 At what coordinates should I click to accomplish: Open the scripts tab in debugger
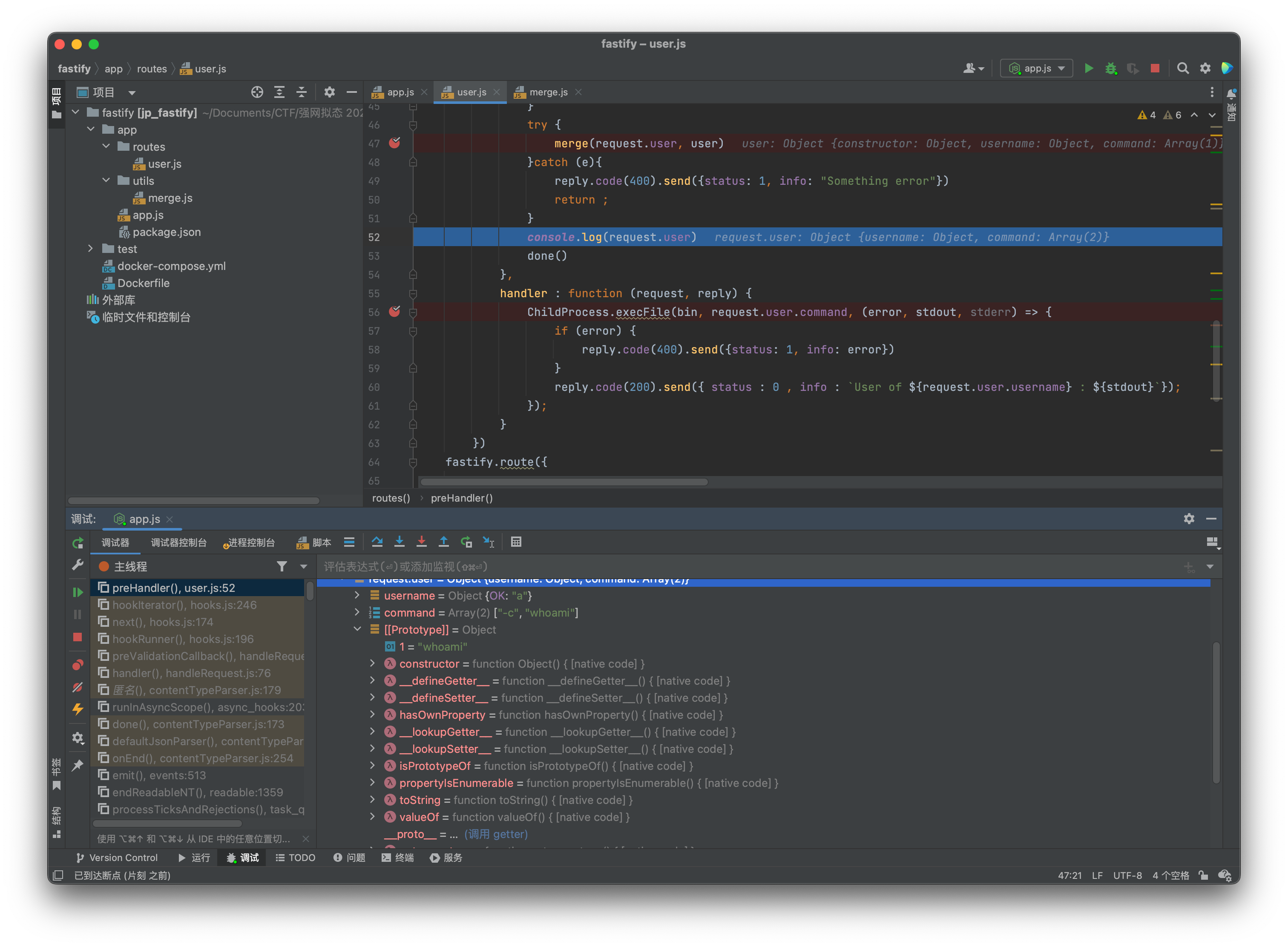pyautogui.click(x=313, y=542)
